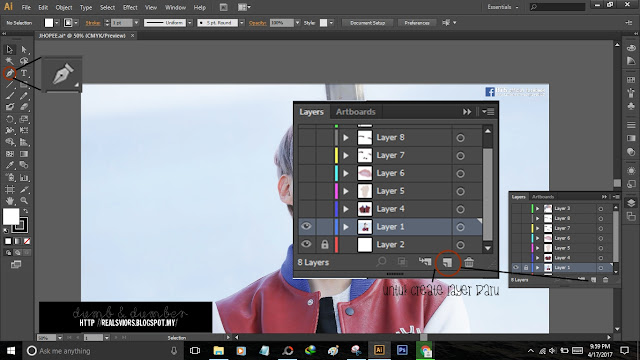Viewport: 640px width, 360px height.
Task: Open the File menu
Action: (x=26, y=7)
